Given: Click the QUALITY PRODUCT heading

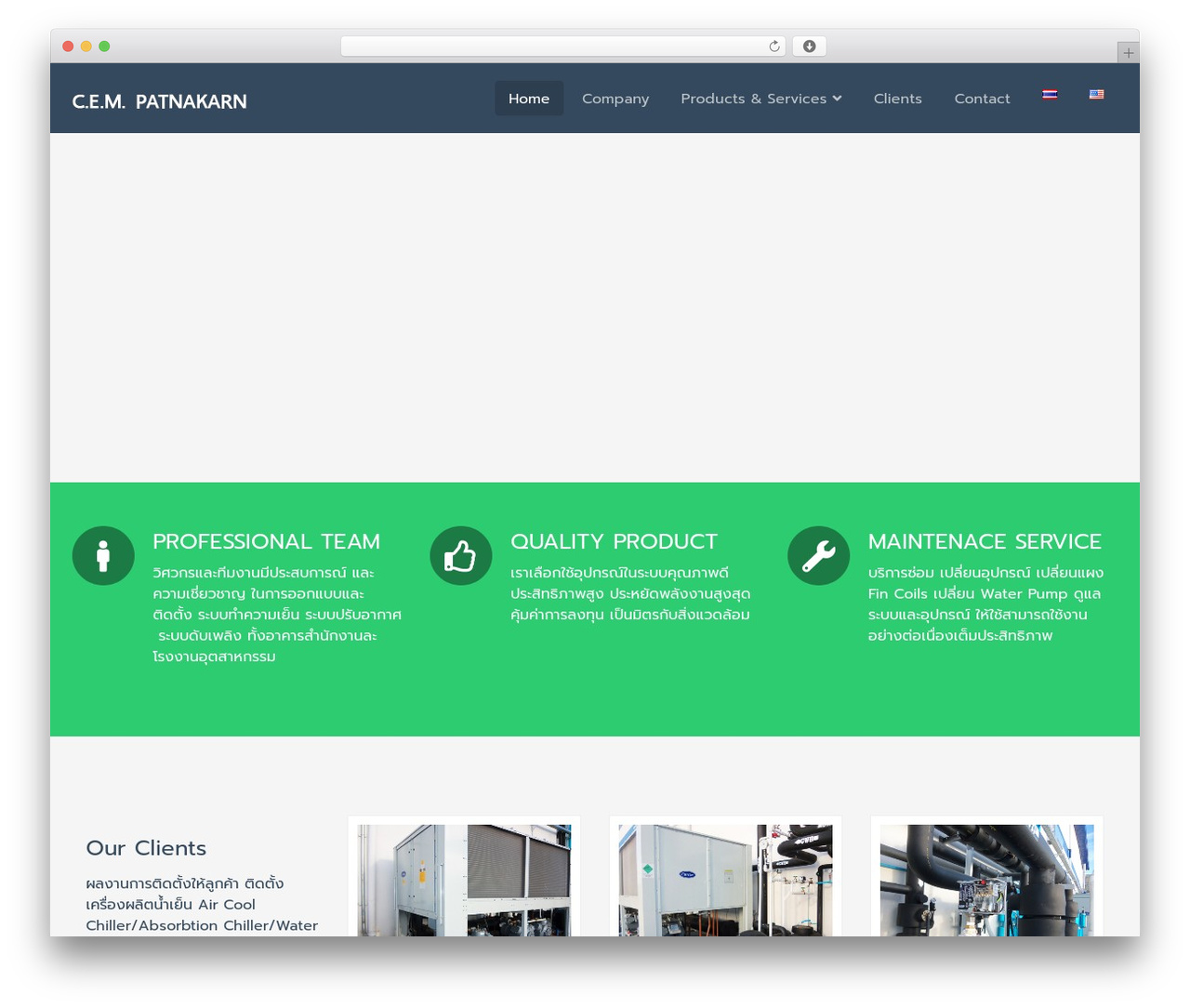Looking at the screenshot, I should tap(614, 541).
